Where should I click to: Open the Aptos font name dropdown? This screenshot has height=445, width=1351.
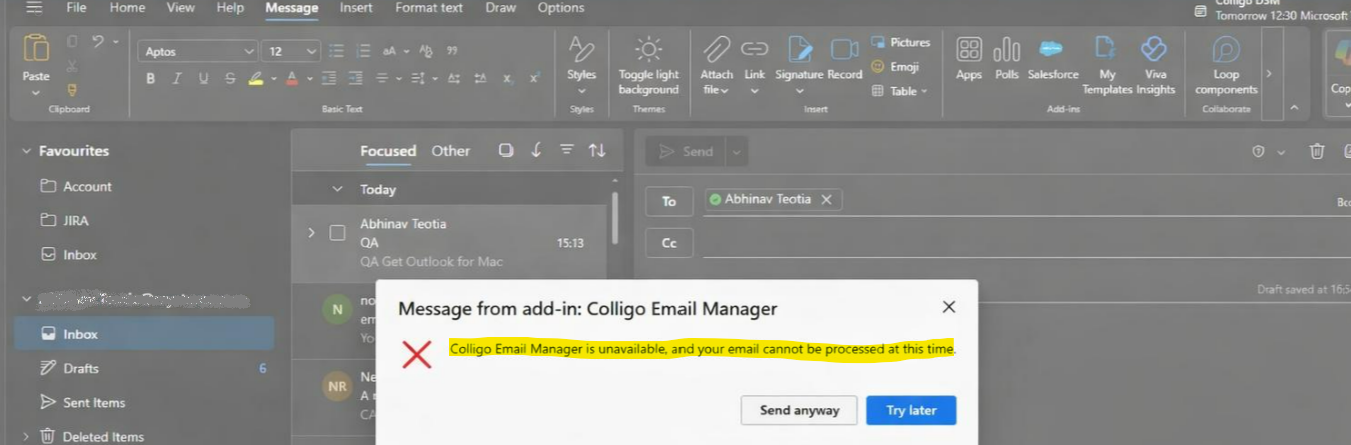[x=249, y=51]
